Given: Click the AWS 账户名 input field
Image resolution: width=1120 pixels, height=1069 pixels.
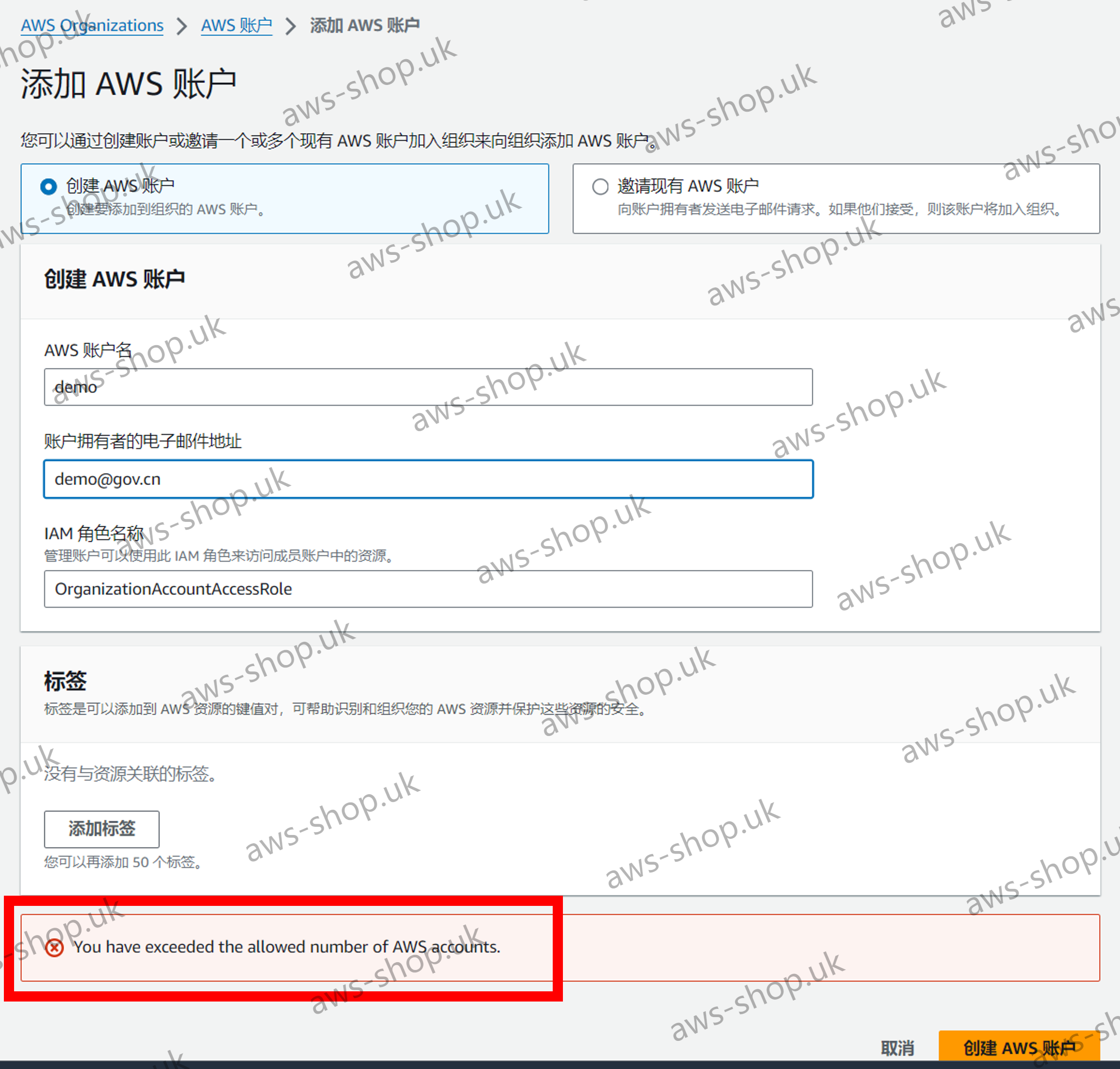Looking at the screenshot, I should [428, 387].
